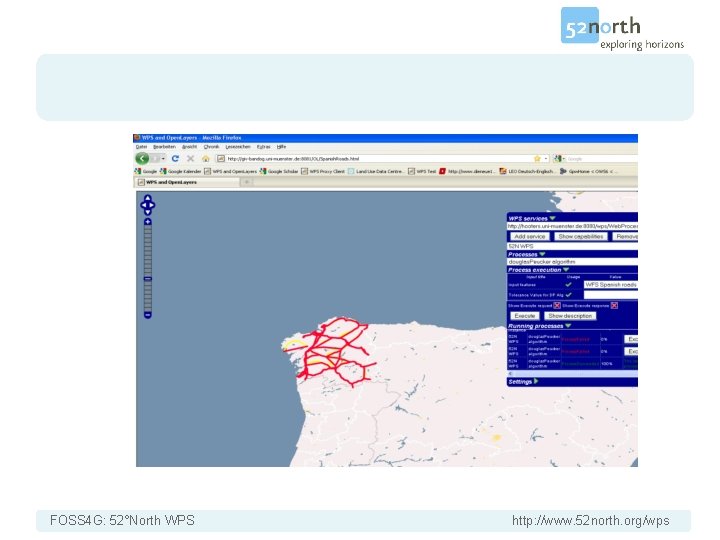Viewport: 720px width, 540px height.
Task: Open the Bearbeiten menu
Action: (x=164, y=146)
